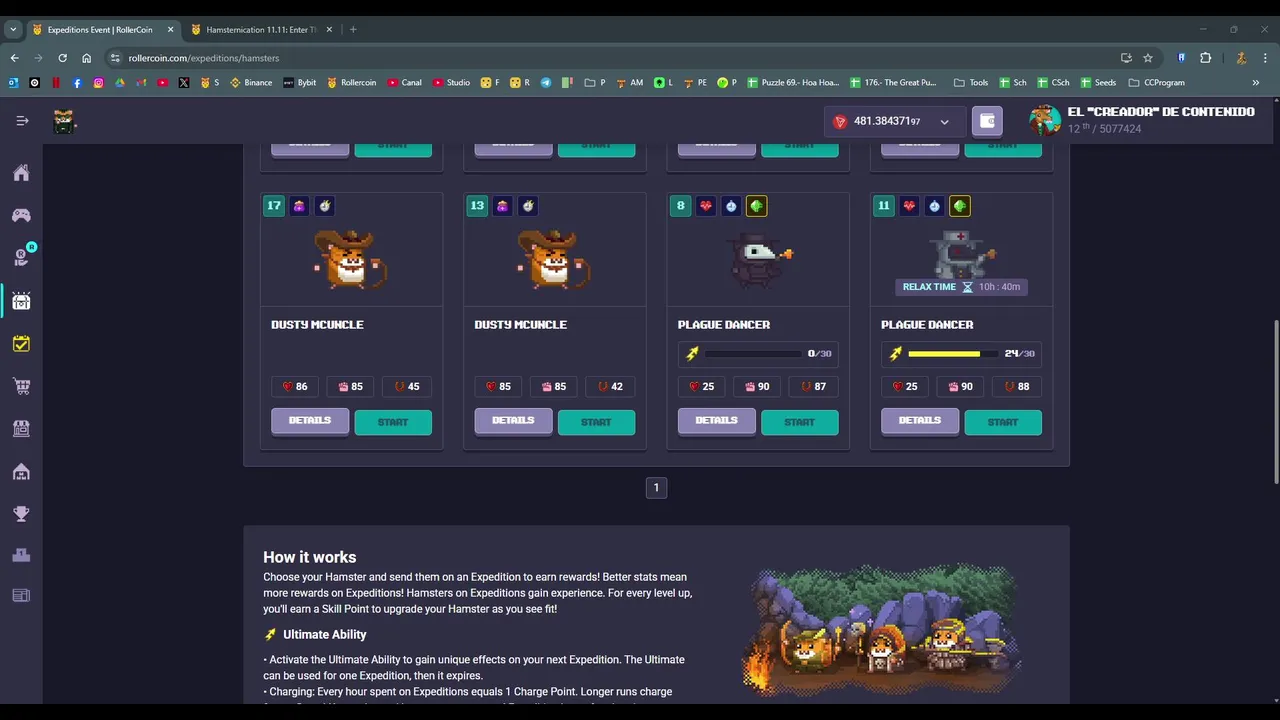1280x720 pixels.
Task: Reload the page with the browser refresh button
Action: (62, 58)
